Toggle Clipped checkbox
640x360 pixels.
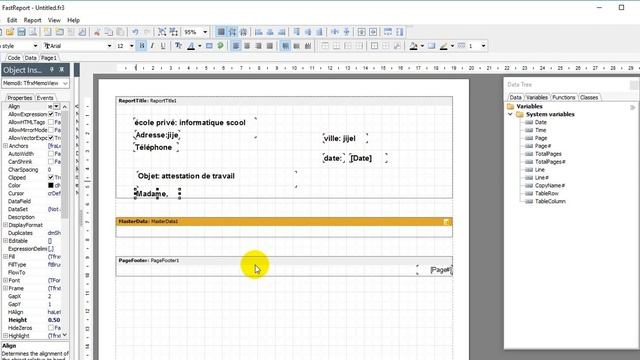51,178
